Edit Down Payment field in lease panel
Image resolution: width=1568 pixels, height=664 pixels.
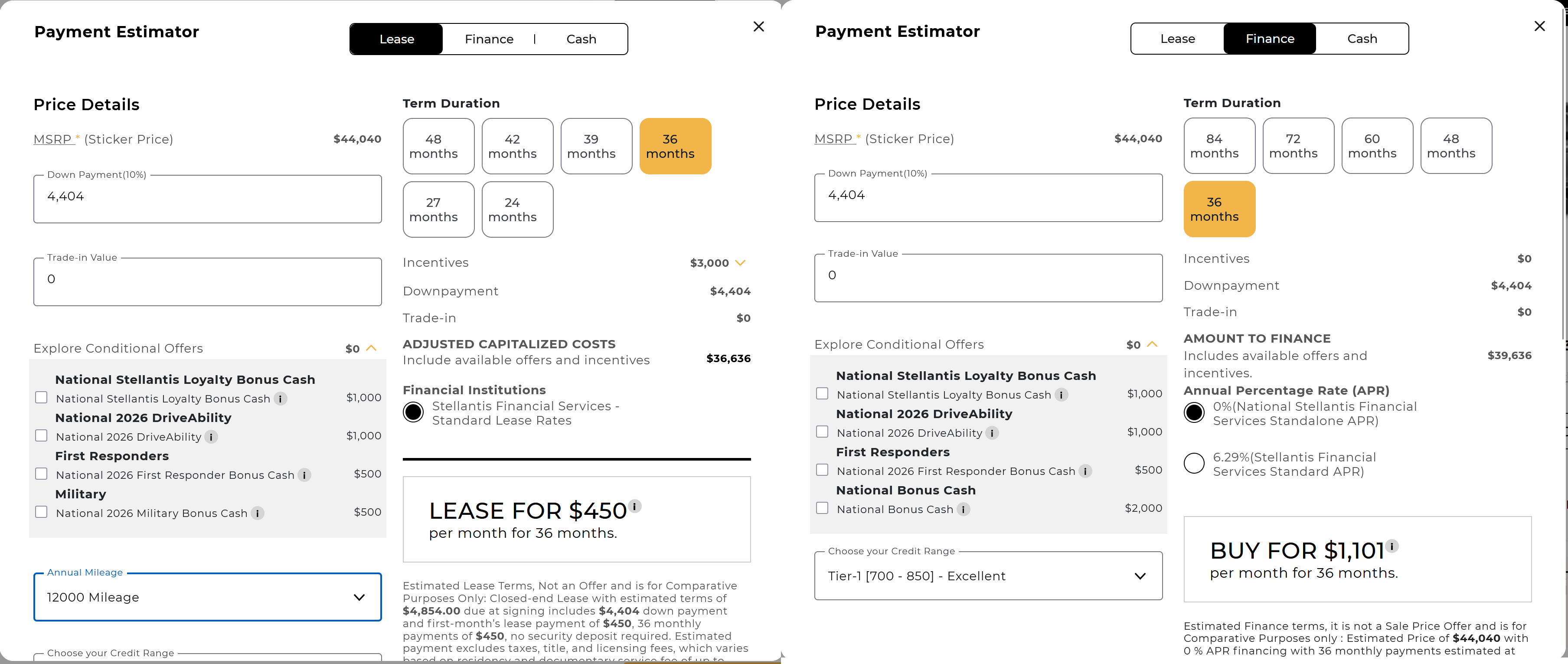[208, 198]
